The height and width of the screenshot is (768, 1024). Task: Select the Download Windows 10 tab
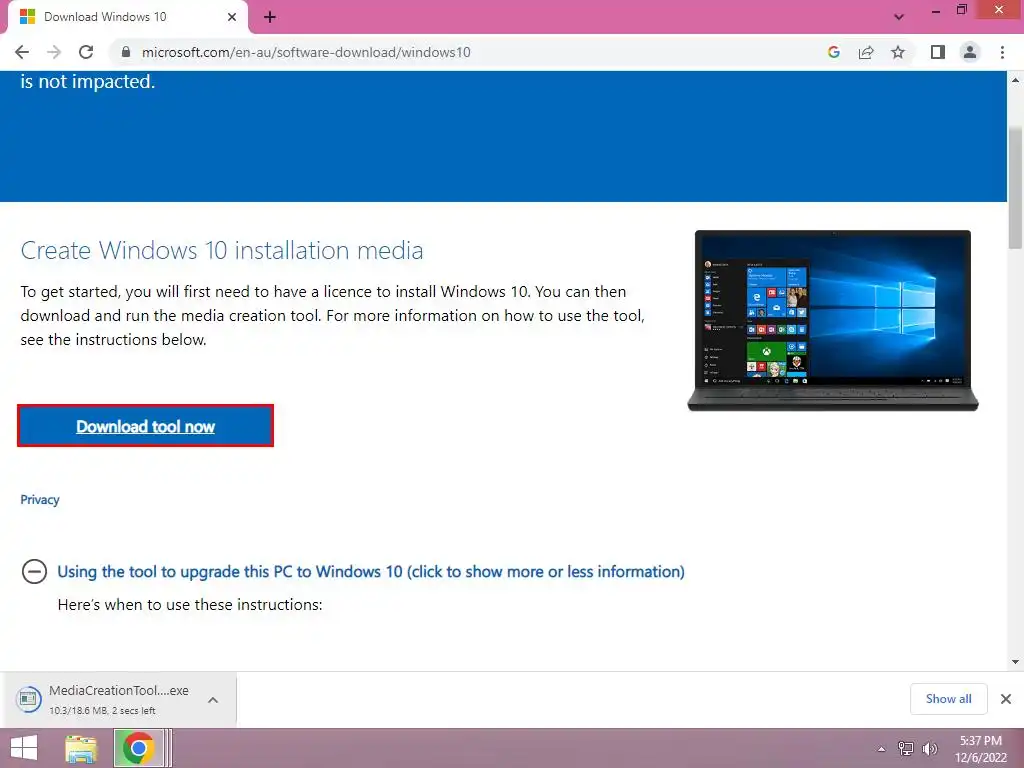click(x=127, y=17)
